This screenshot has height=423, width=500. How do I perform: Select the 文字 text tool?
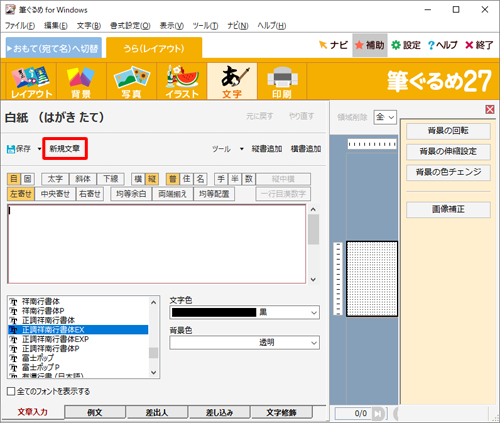232,82
